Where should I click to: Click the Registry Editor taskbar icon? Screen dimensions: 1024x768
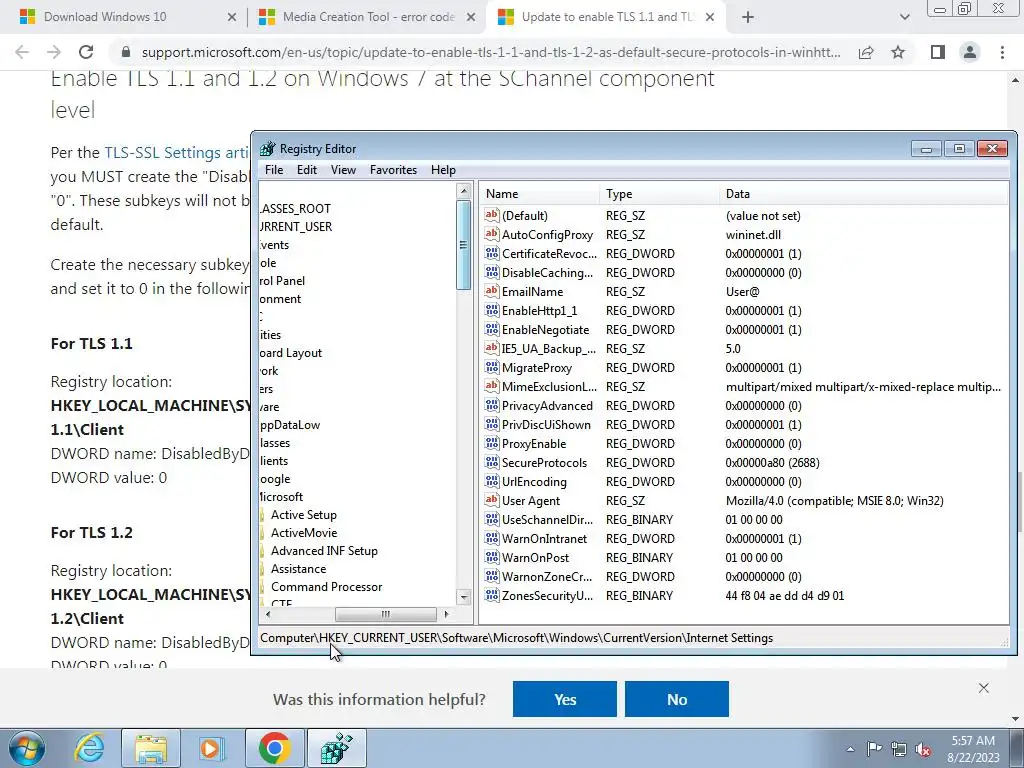pos(337,748)
